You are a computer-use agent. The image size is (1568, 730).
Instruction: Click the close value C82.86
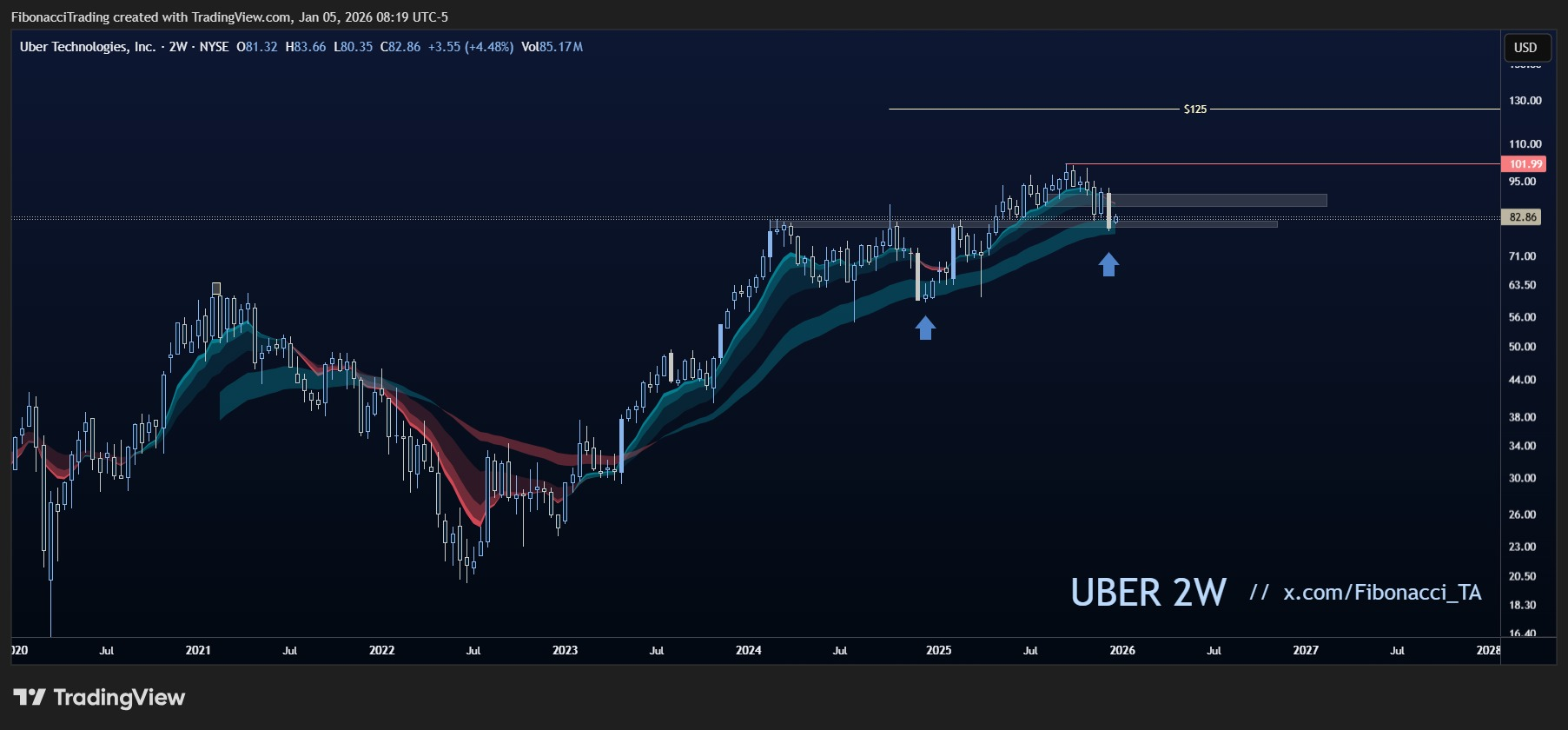[x=400, y=47]
